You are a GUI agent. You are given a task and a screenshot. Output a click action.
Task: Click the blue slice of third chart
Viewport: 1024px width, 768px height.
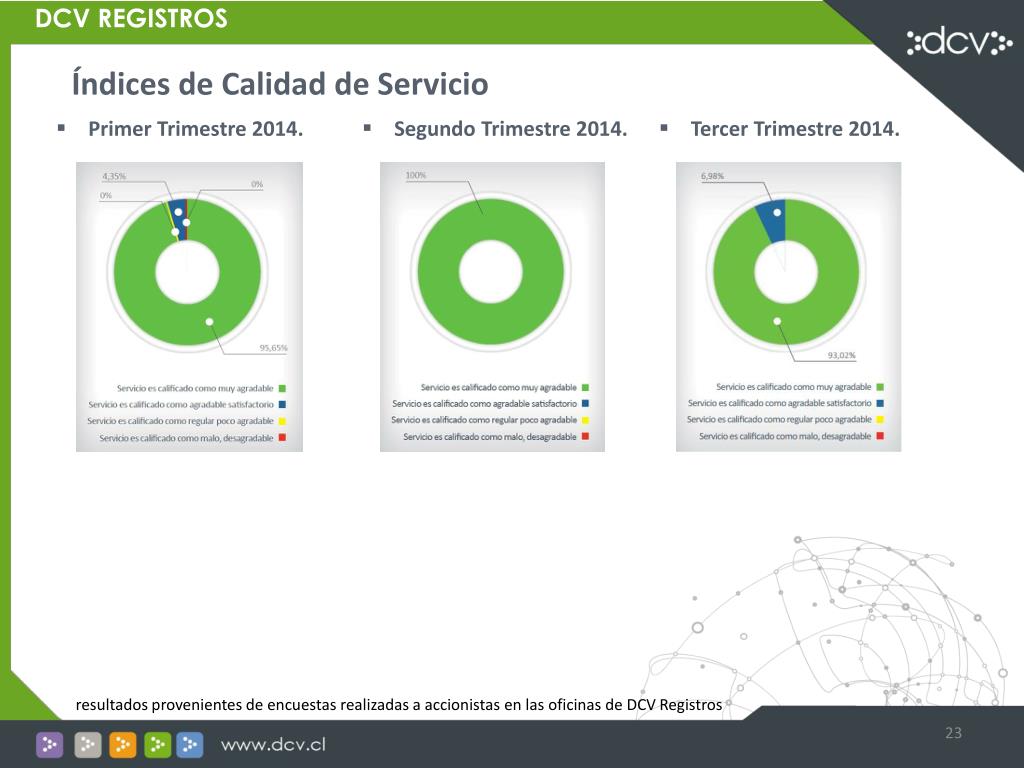773,222
